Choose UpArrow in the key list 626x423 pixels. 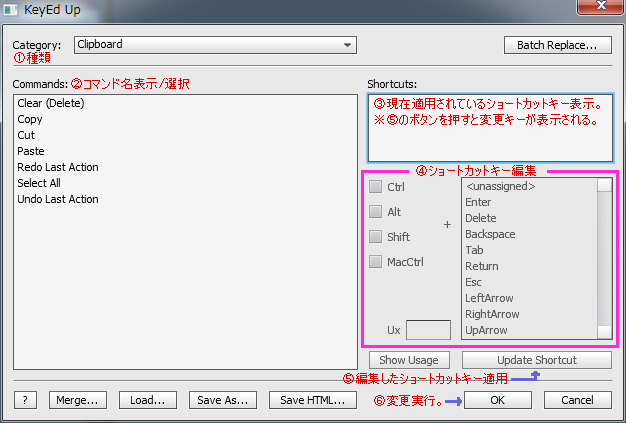click(x=530, y=330)
